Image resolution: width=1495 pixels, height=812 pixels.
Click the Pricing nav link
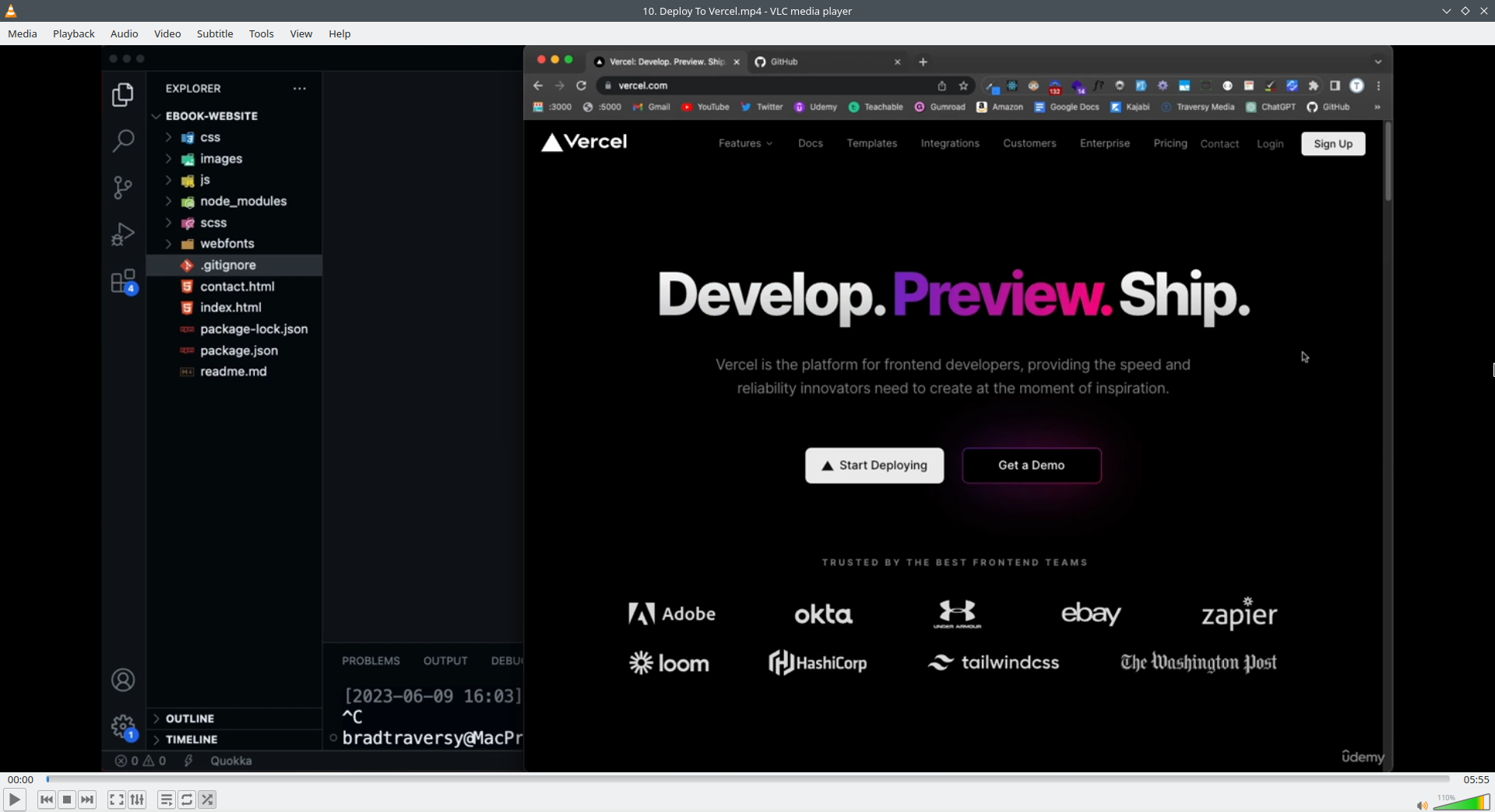(x=1170, y=143)
